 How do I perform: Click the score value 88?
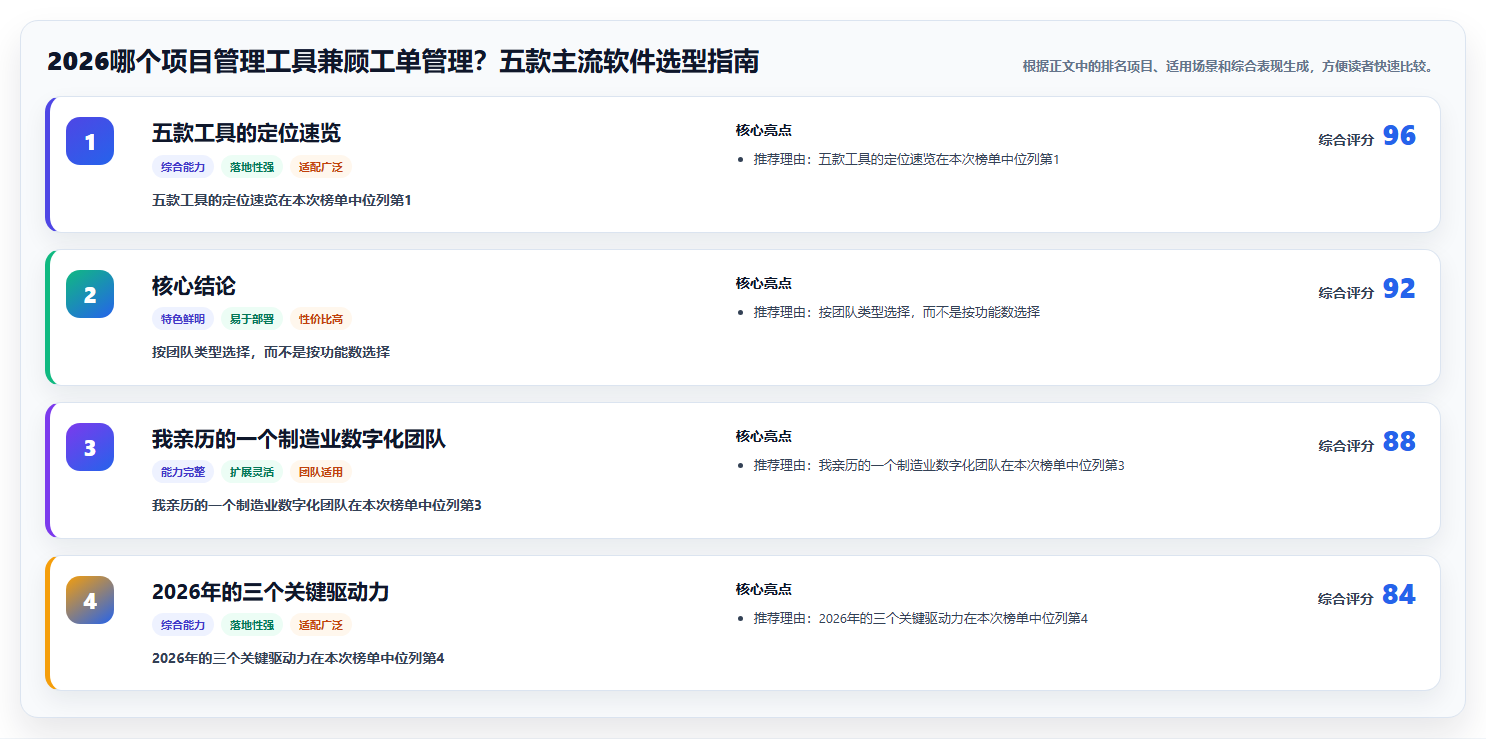[1399, 442]
